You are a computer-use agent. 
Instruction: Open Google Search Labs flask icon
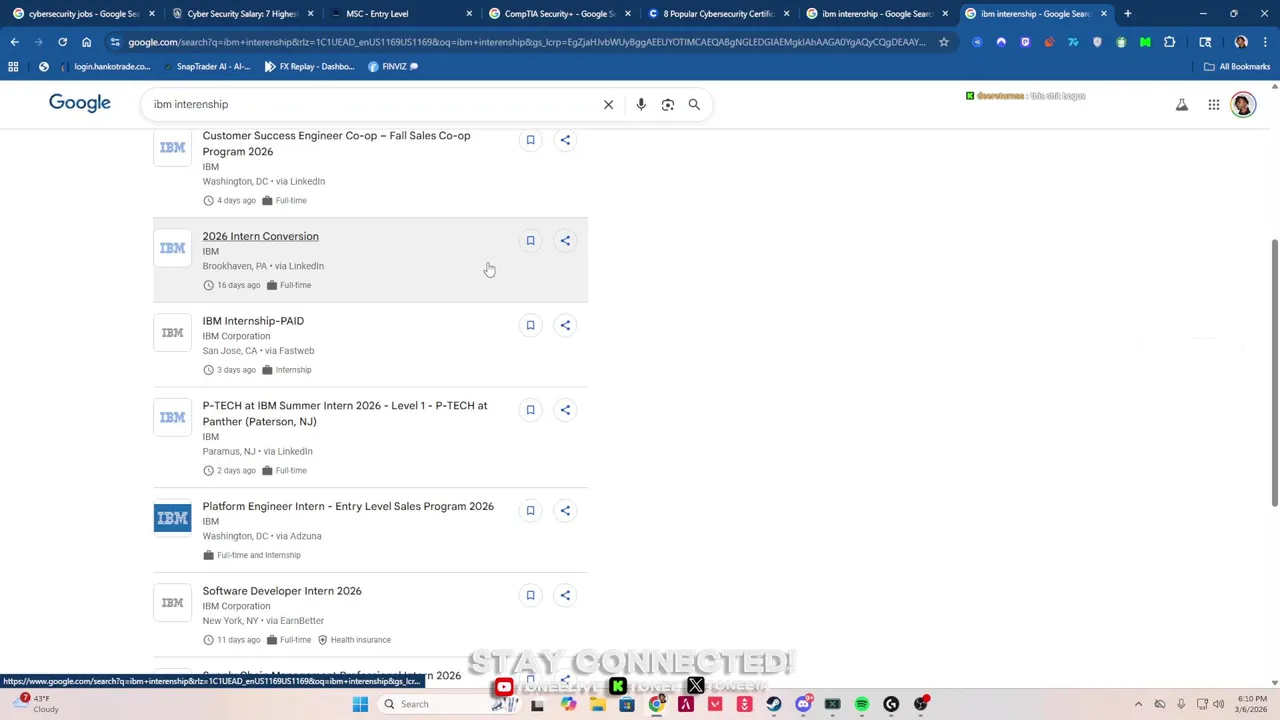pyautogui.click(x=1182, y=105)
